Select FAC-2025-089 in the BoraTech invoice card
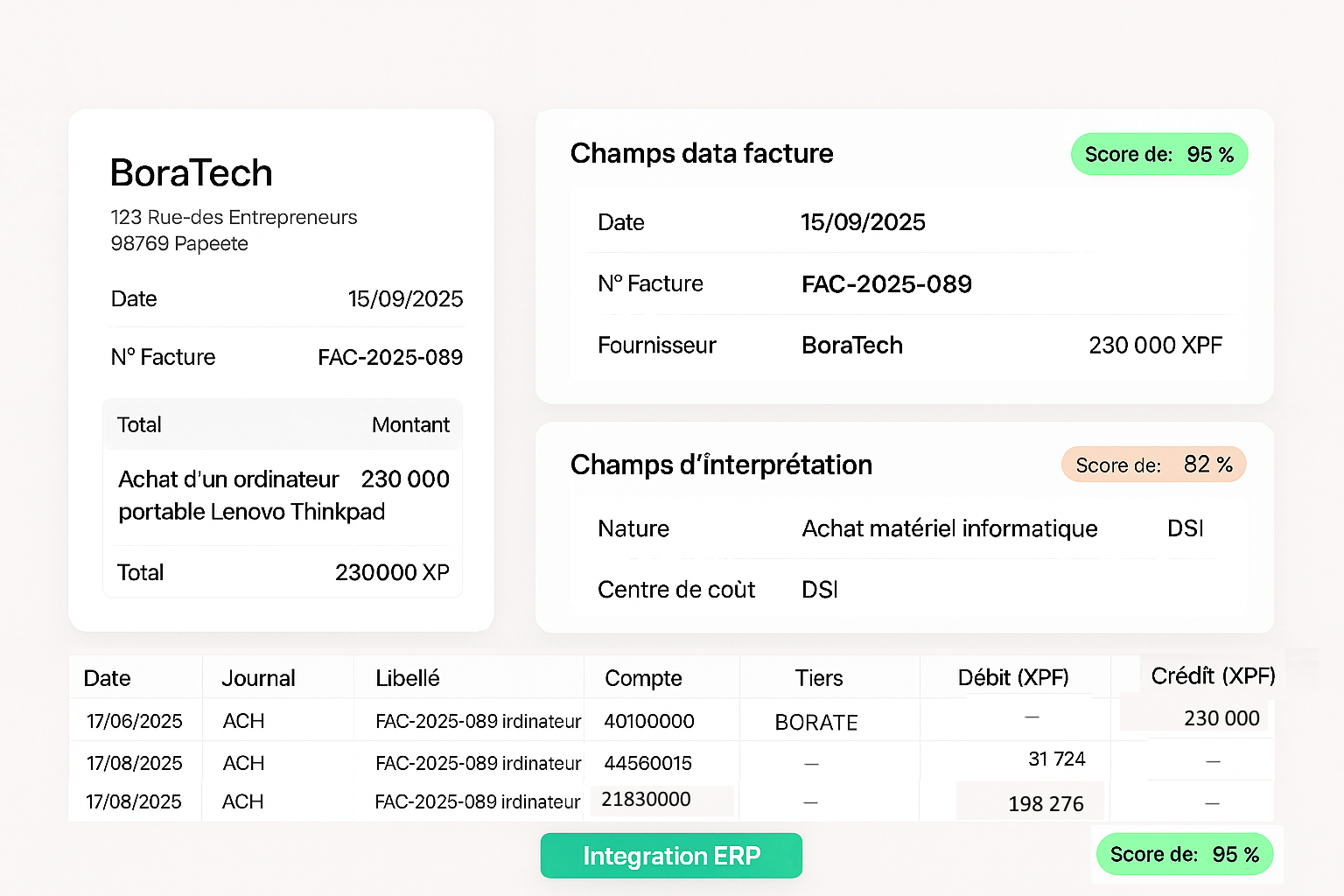Viewport: 1344px width, 896px height. point(390,357)
